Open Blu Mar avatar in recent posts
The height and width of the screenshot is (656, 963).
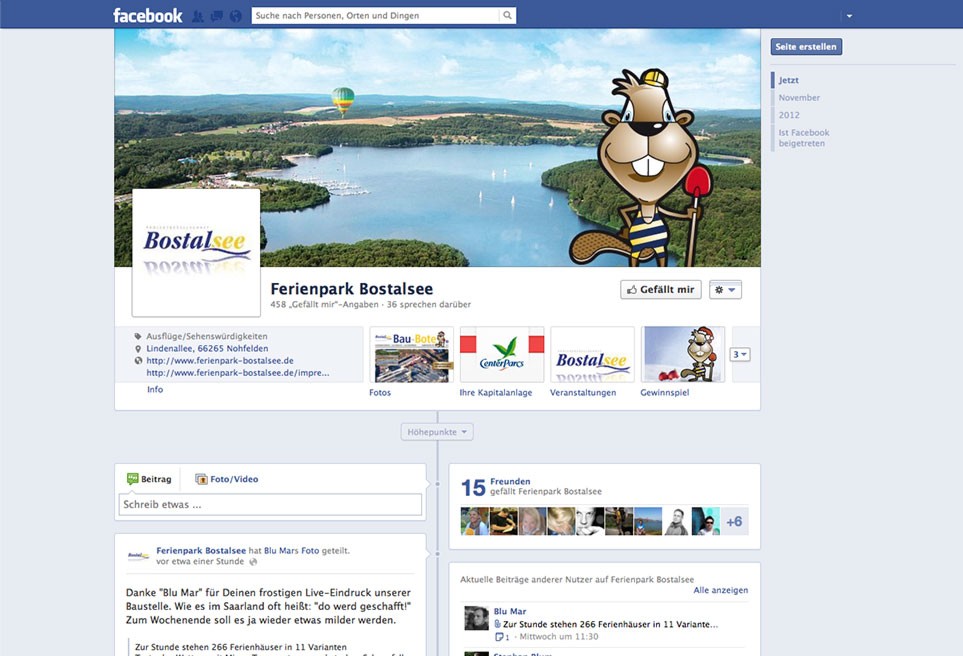click(477, 618)
